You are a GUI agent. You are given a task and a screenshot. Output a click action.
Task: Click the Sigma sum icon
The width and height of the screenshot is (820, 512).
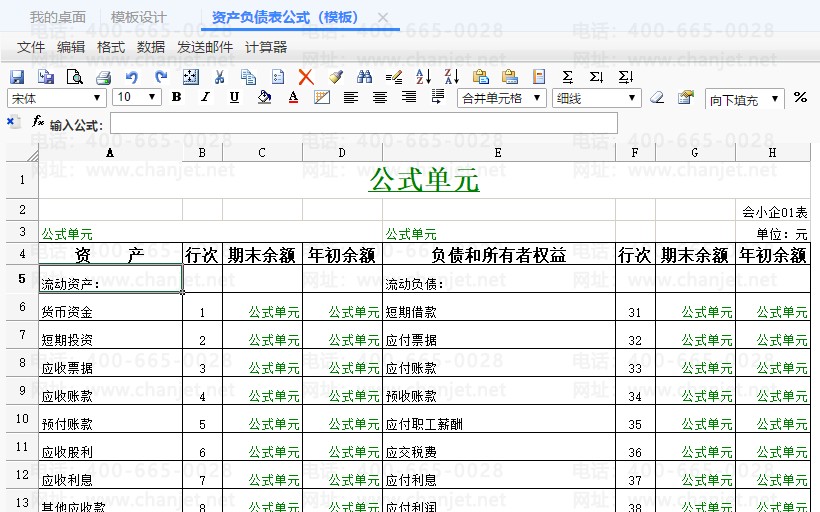point(568,77)
